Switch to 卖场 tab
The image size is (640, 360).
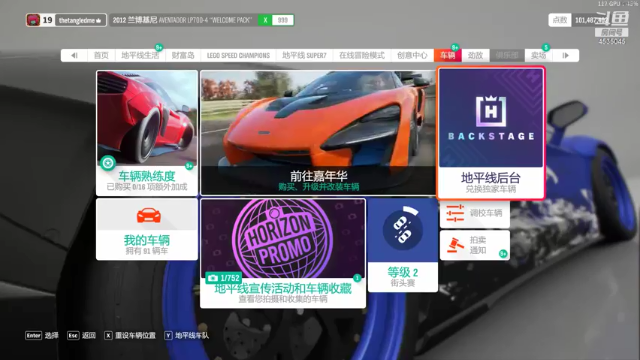[x=538, y=56]
